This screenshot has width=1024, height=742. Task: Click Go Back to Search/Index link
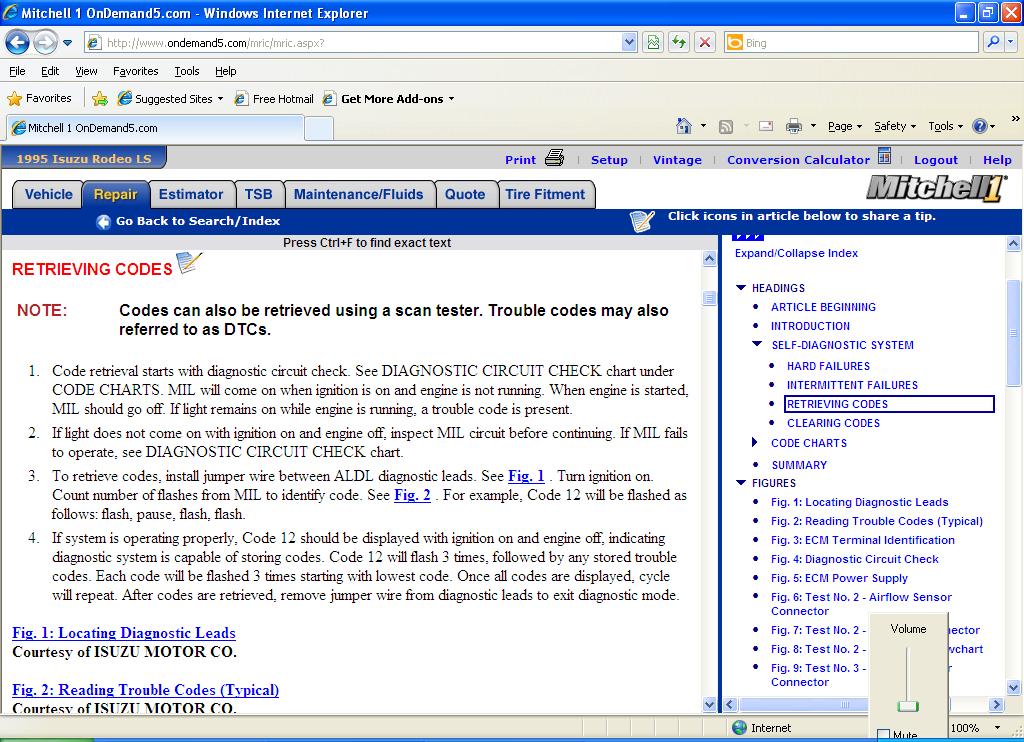point(198,221)
